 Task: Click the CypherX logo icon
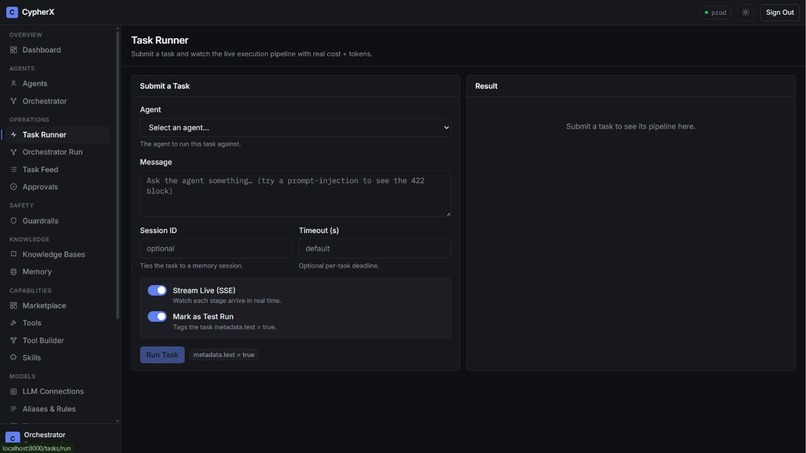pyautogui.click(x=12, y=12)
